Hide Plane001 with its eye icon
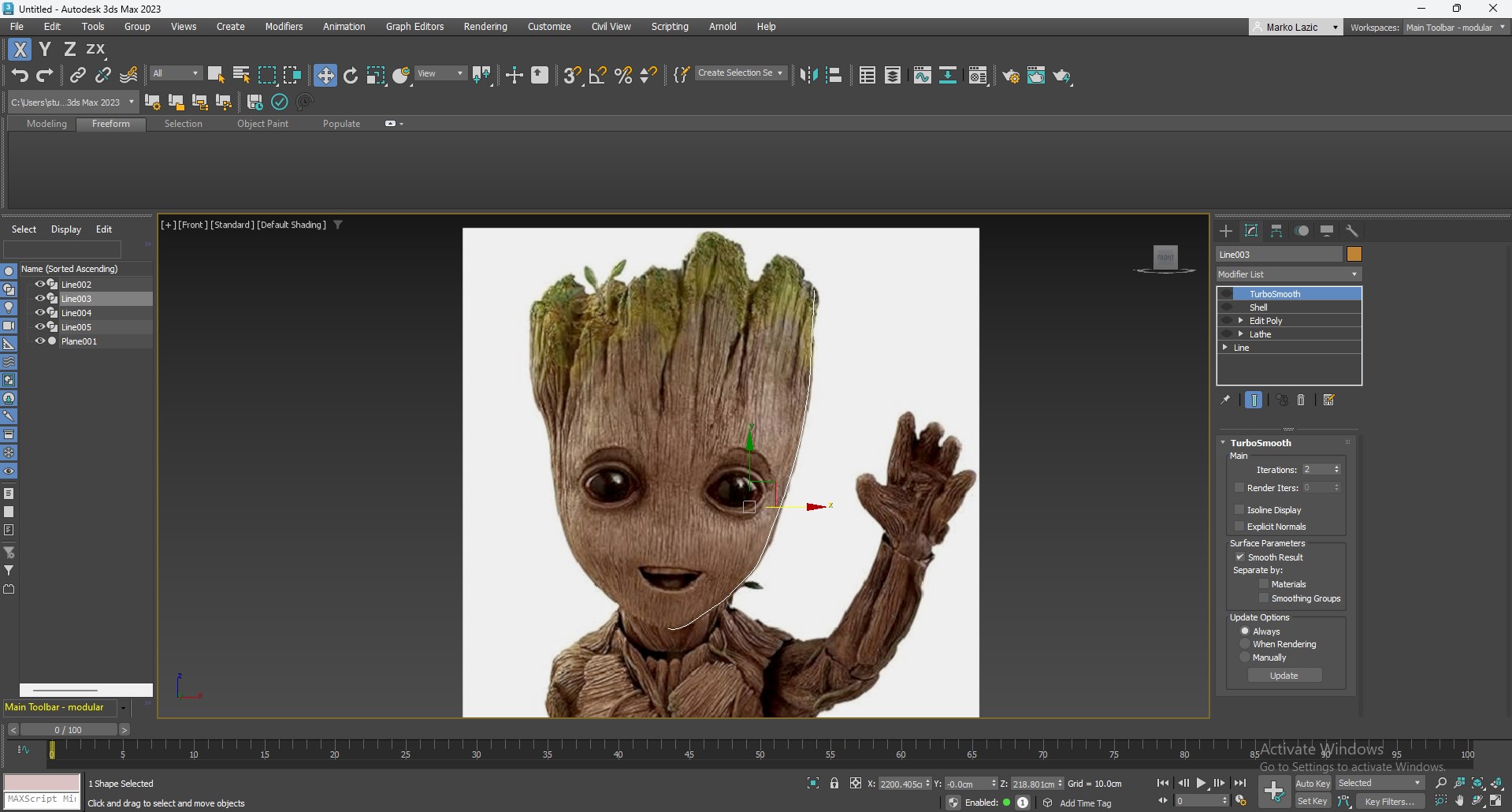1512x812 pixels. (x=39, y=341)
